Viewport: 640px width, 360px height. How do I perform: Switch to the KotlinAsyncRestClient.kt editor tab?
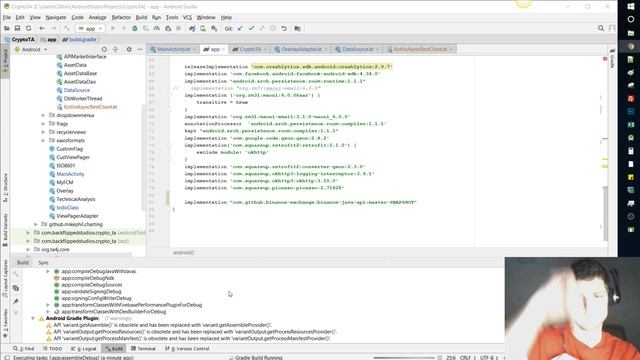tap(420, 49)
